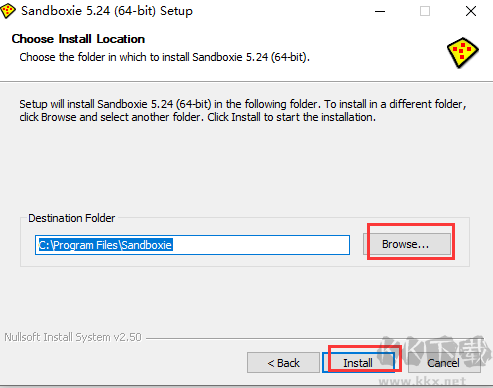This screenshot has width=493, height=388.
Task: Click the 'Choose the folder' subtitle text
Action: (165, 57)
